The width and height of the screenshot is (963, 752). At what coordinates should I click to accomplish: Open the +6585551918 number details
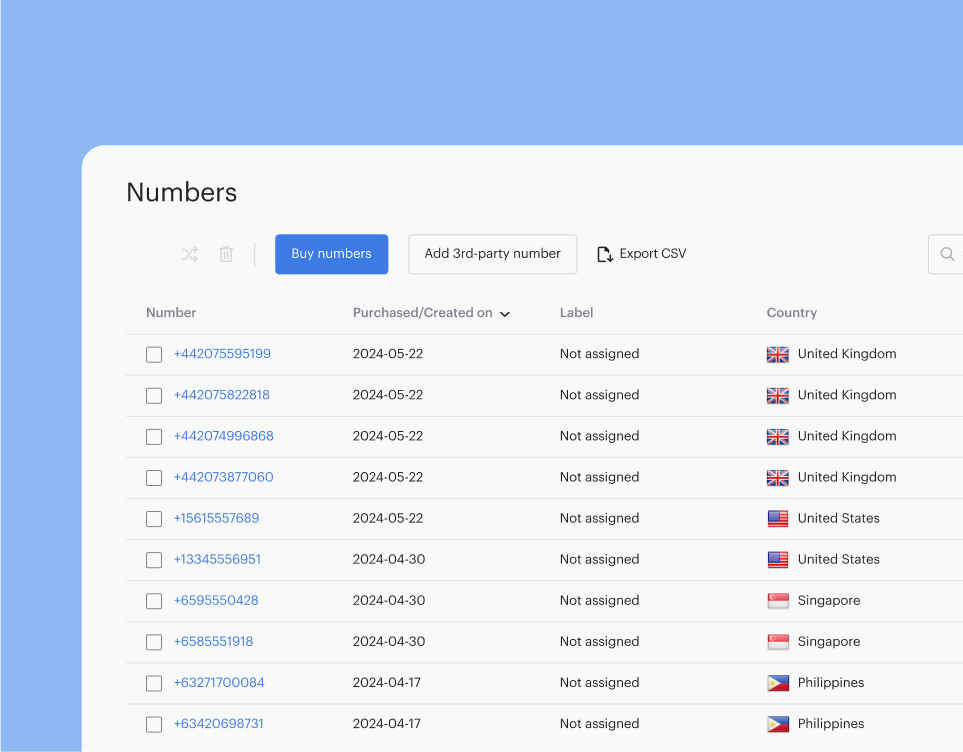coord(213,641)
